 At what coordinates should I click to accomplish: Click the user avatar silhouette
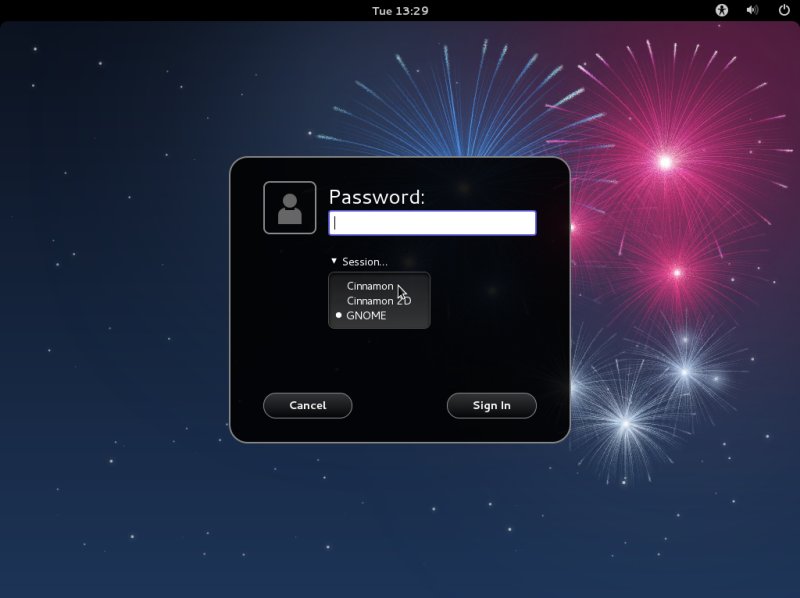tap(290, 208)
